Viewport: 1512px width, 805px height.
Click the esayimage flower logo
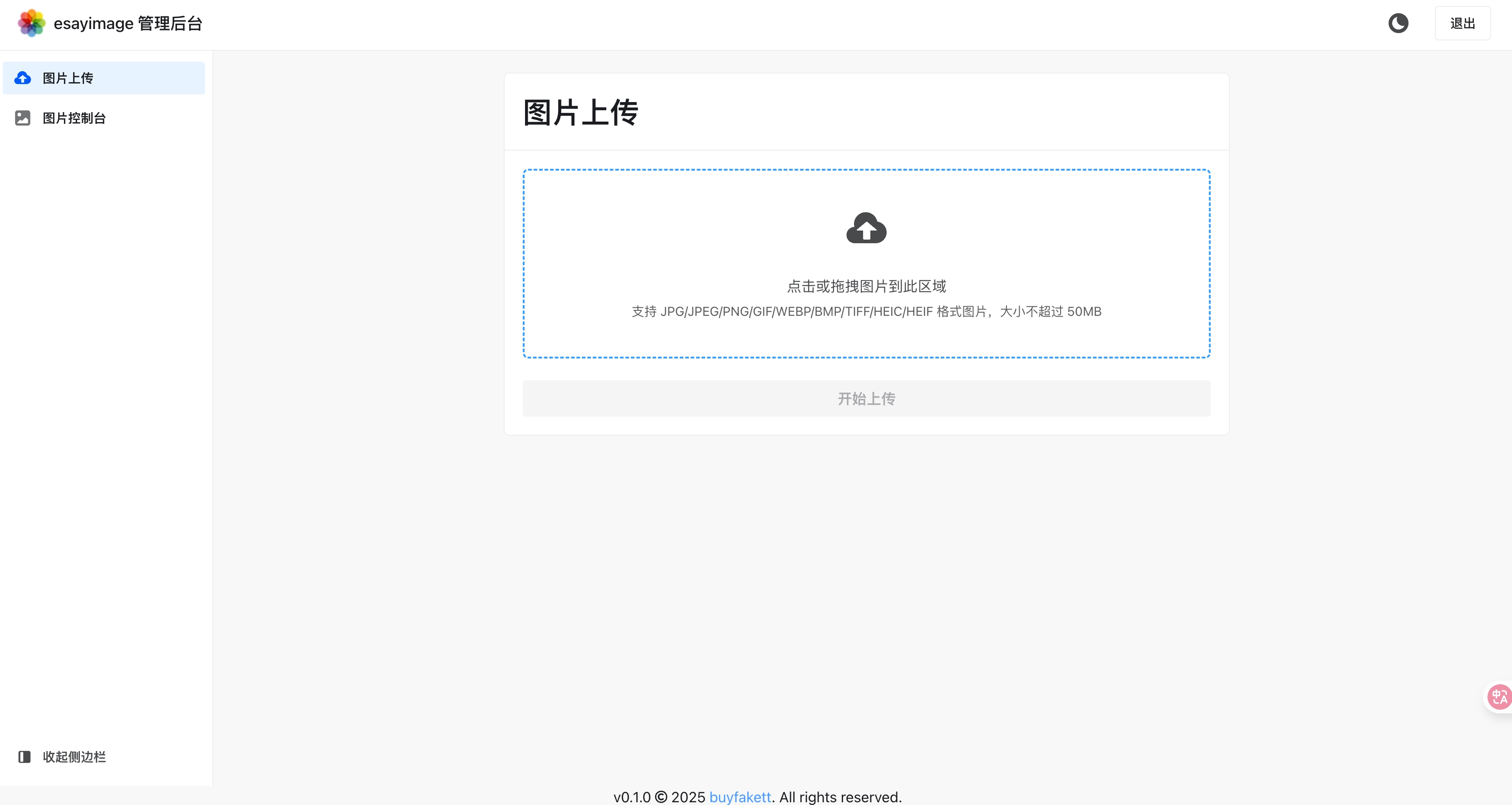(x=31, y=24)
